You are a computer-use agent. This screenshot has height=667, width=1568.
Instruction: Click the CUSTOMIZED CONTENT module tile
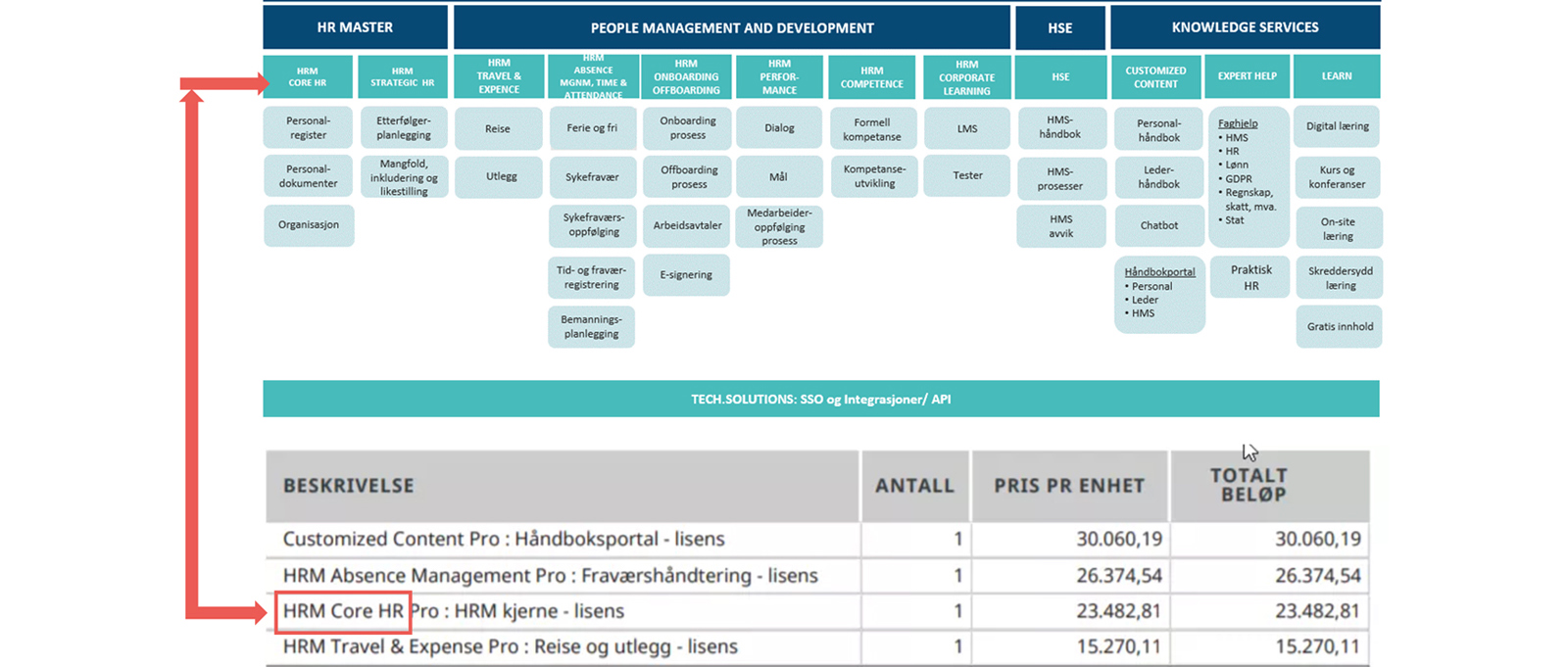point(1156,76)
